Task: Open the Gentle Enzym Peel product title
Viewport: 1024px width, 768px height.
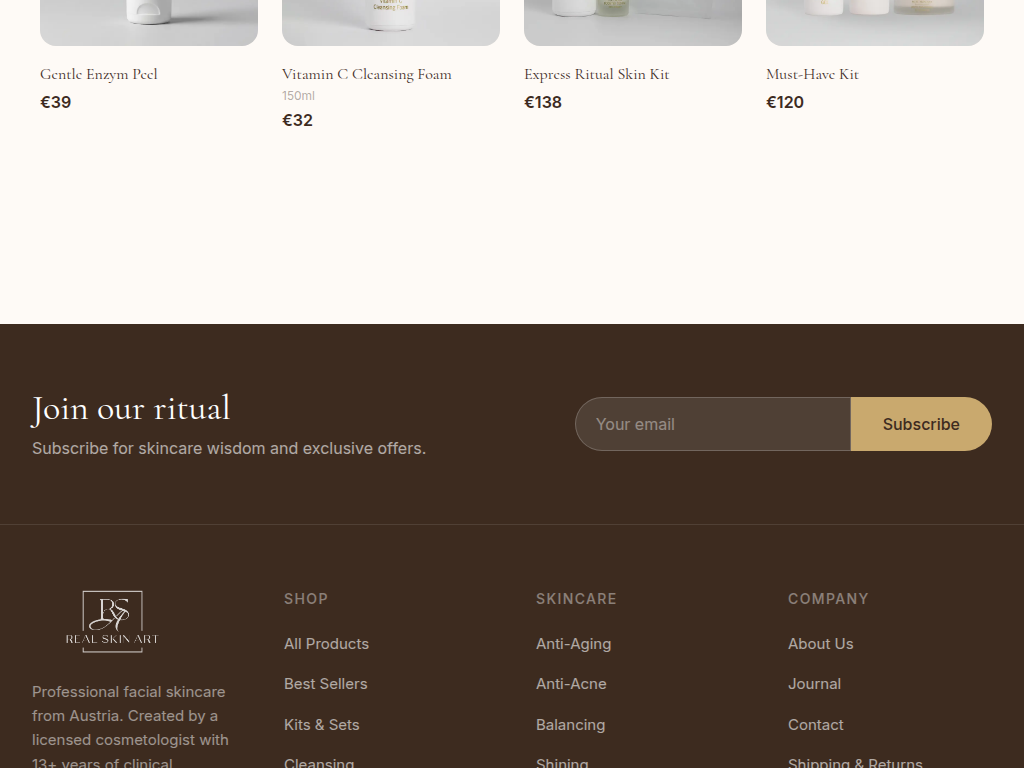Action: point(99,74)
